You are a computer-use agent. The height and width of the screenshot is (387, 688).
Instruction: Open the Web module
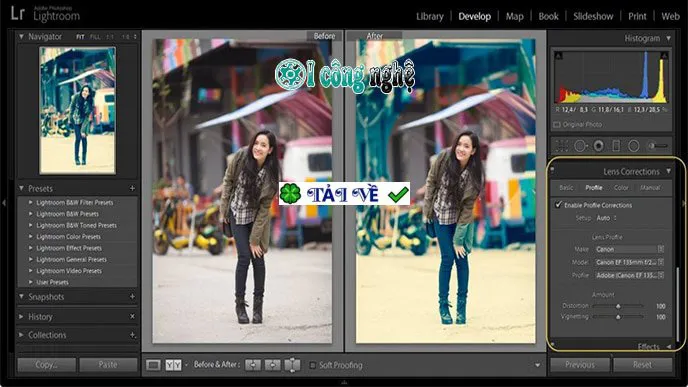[670, 17]
